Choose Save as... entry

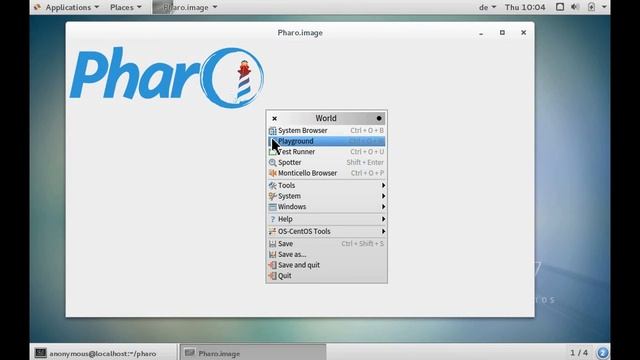pos(327,254)
